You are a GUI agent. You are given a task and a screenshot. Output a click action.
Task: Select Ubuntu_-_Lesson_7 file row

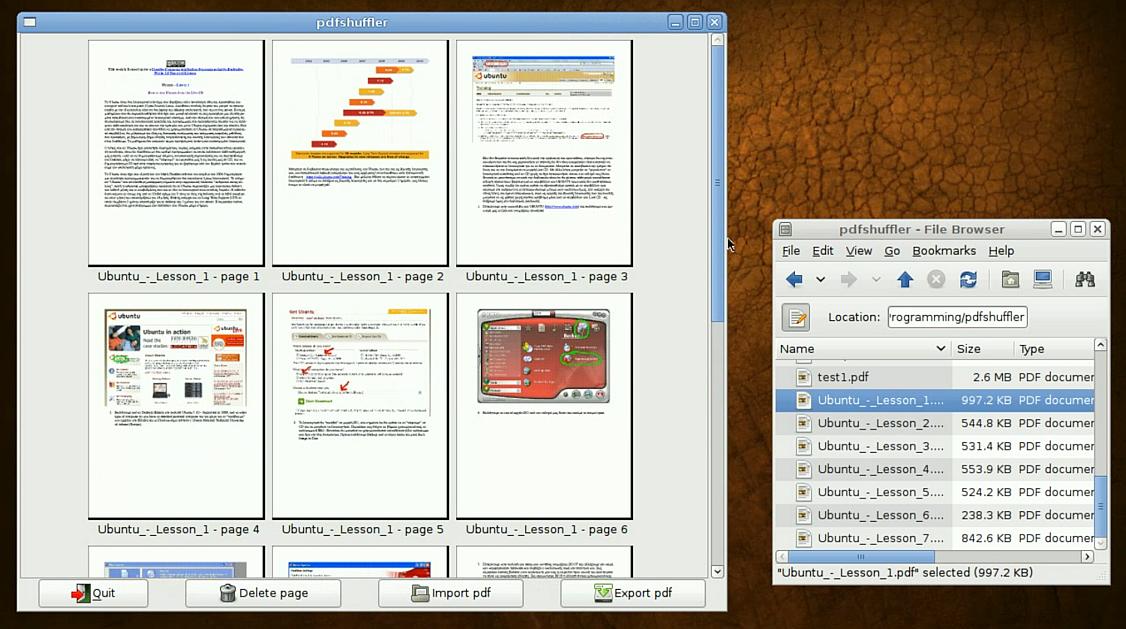click(x=935, y=538)
